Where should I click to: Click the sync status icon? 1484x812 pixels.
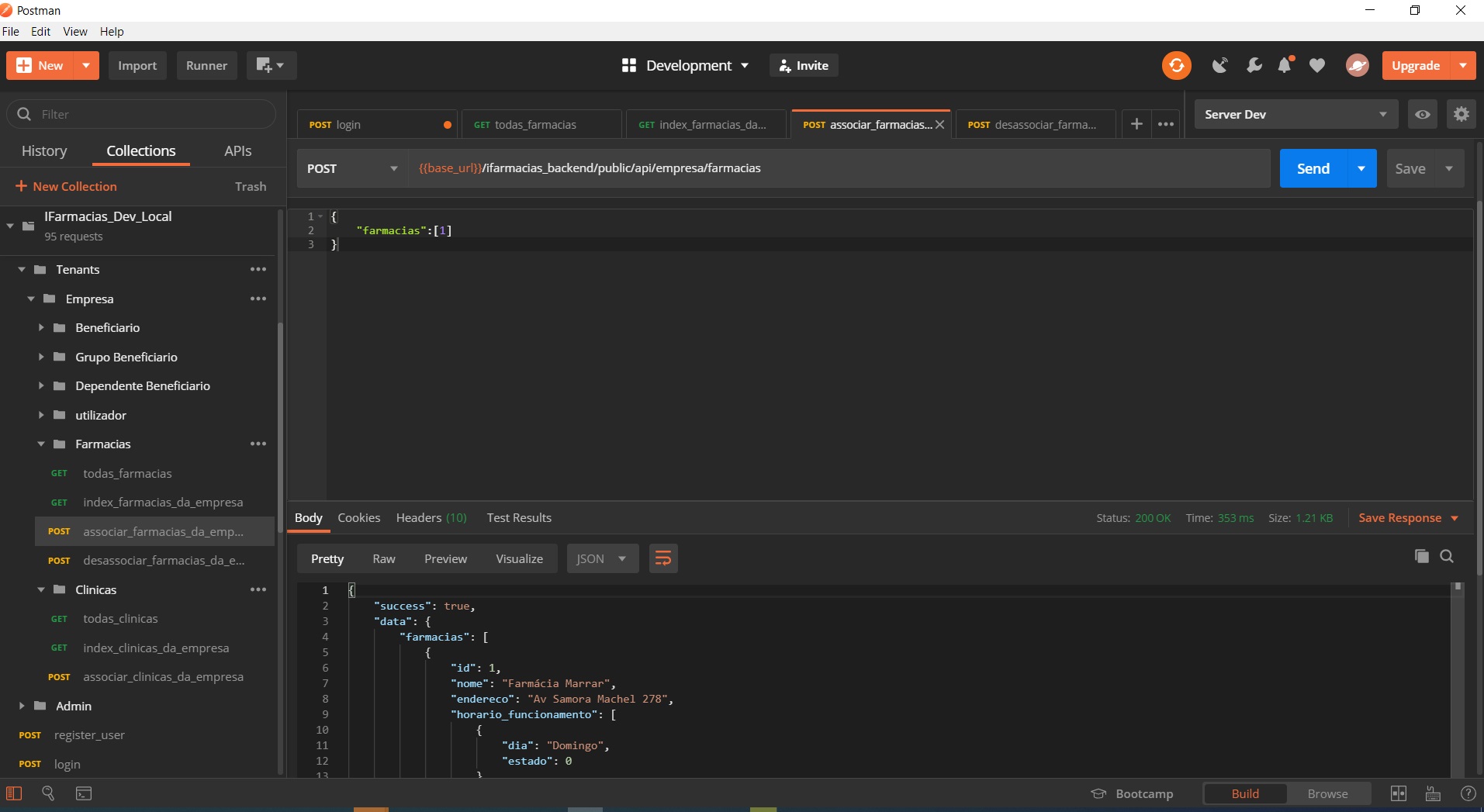pyautogui.click(x=1176, y=65)
